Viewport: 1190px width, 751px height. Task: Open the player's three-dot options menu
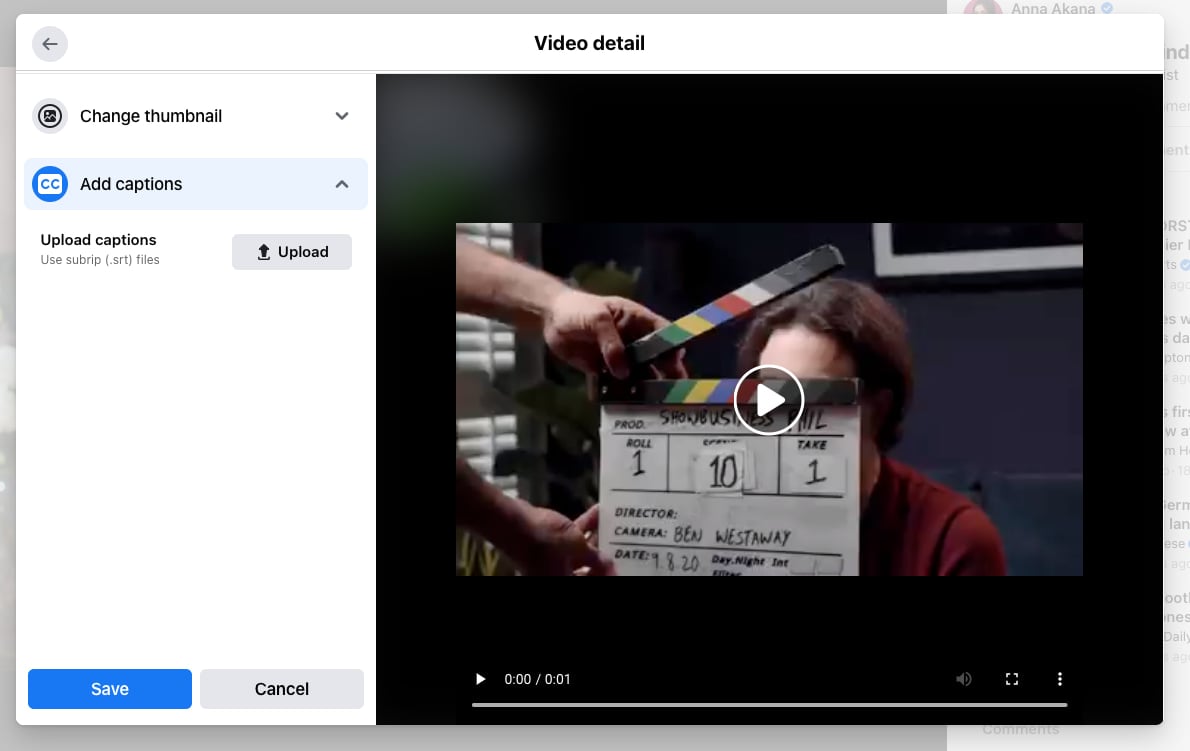coord(1060,679)
